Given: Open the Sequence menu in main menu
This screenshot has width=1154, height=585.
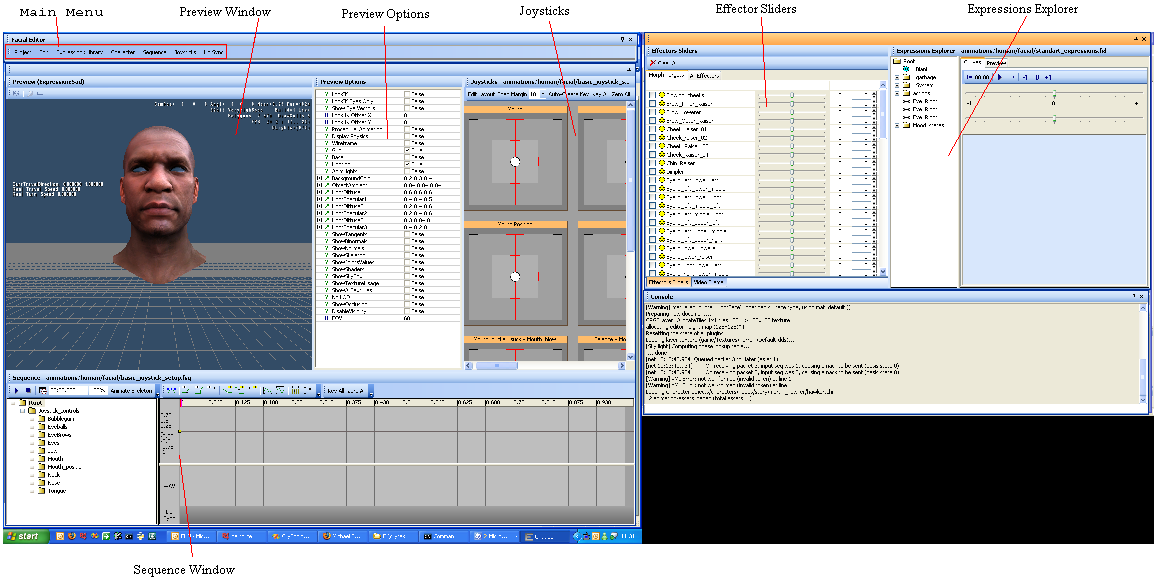Looking at the screenshot, I should coord(154,51).
